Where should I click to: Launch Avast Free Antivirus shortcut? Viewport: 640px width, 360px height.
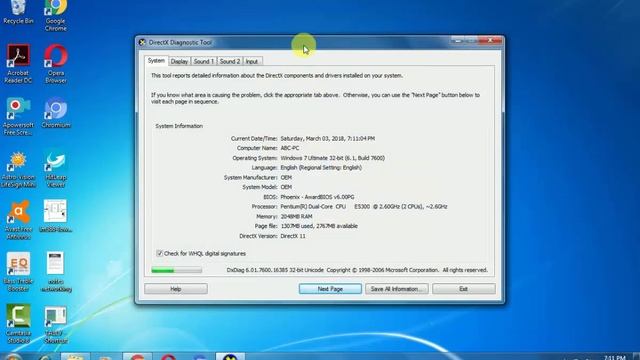18,220
